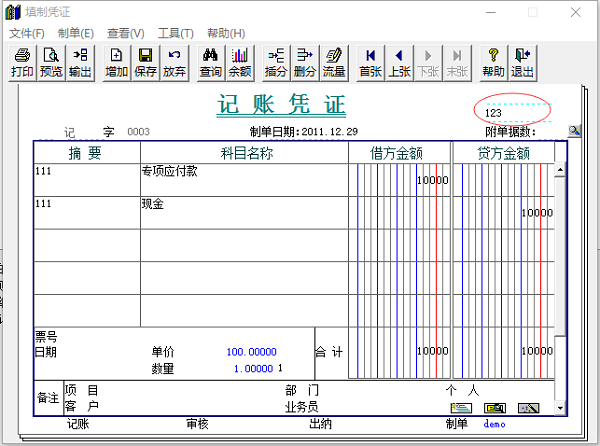Add a new voucher with 增加
The image size is (600, 446).
coord(117,63)
